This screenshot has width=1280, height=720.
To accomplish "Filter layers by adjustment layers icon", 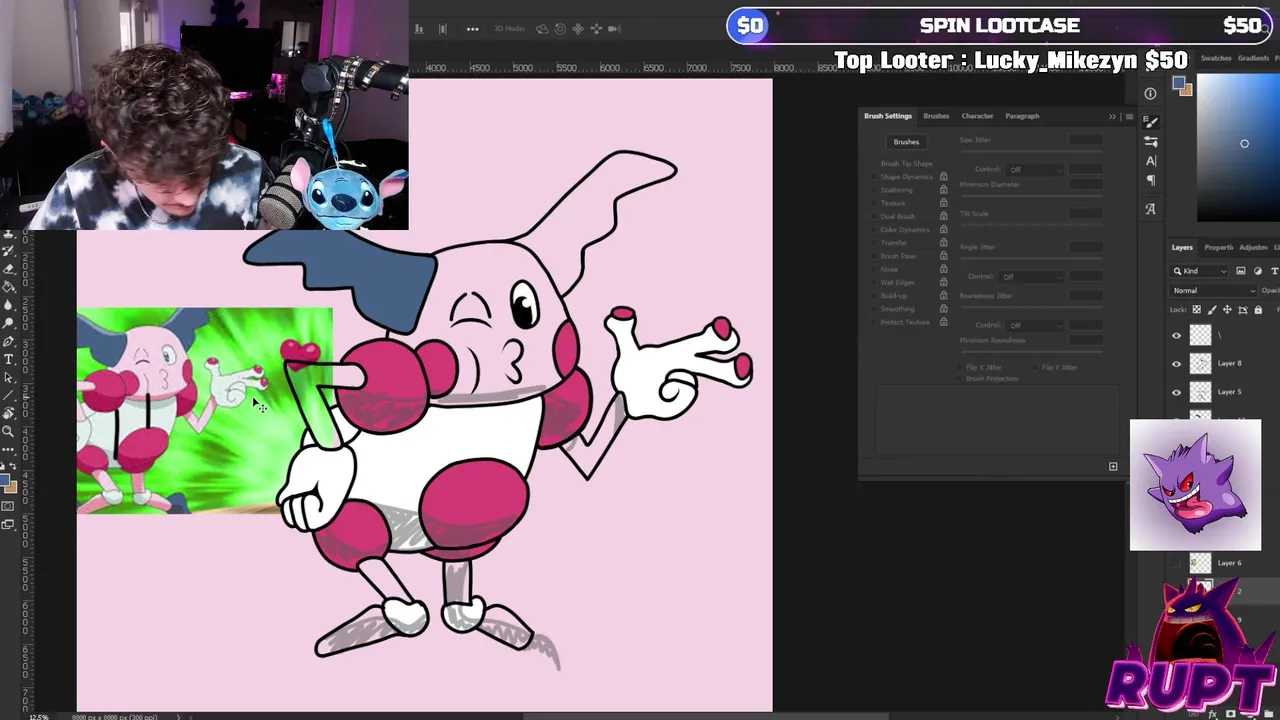I will coord(1258,271).
